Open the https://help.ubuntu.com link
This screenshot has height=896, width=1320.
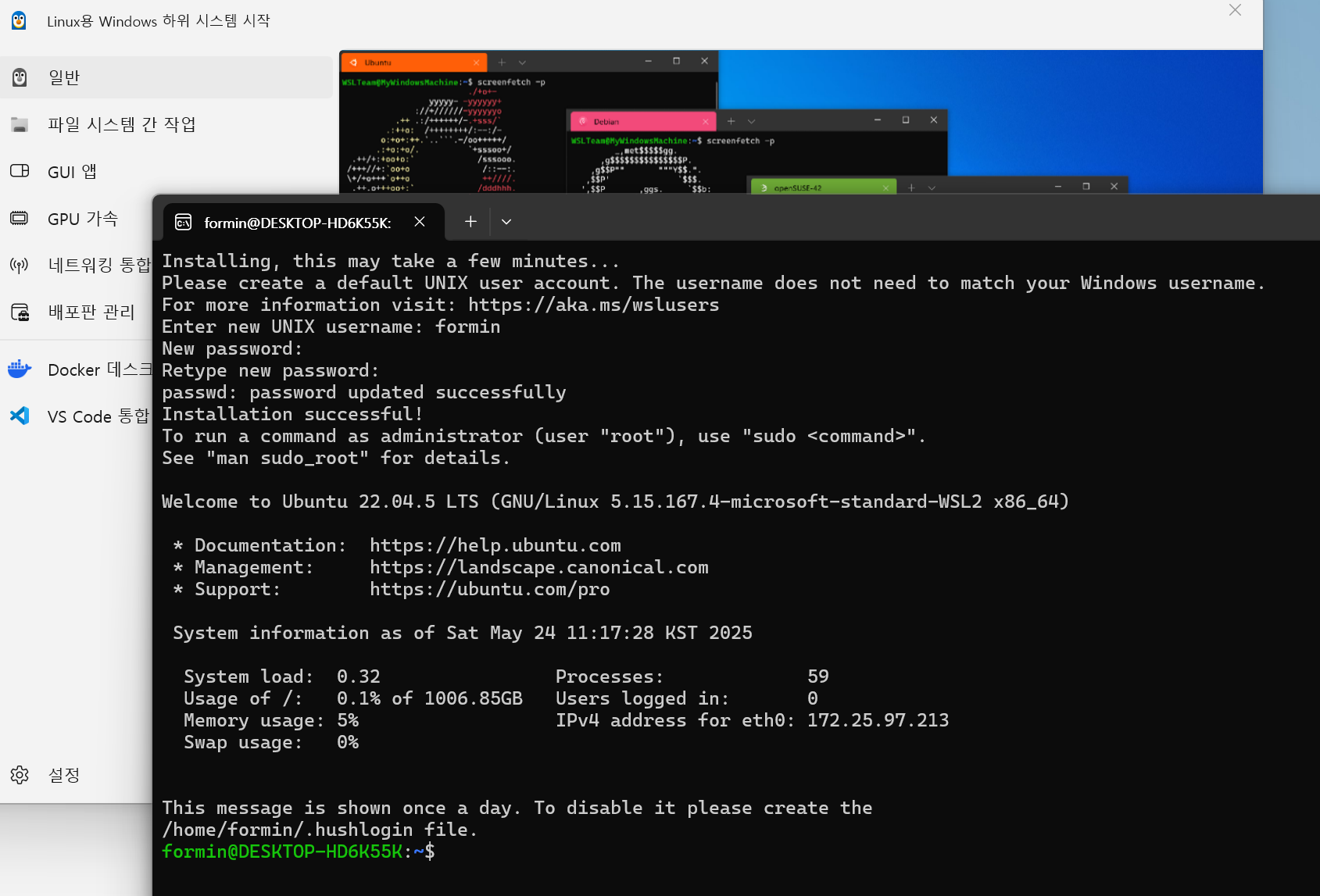(495, 545)
